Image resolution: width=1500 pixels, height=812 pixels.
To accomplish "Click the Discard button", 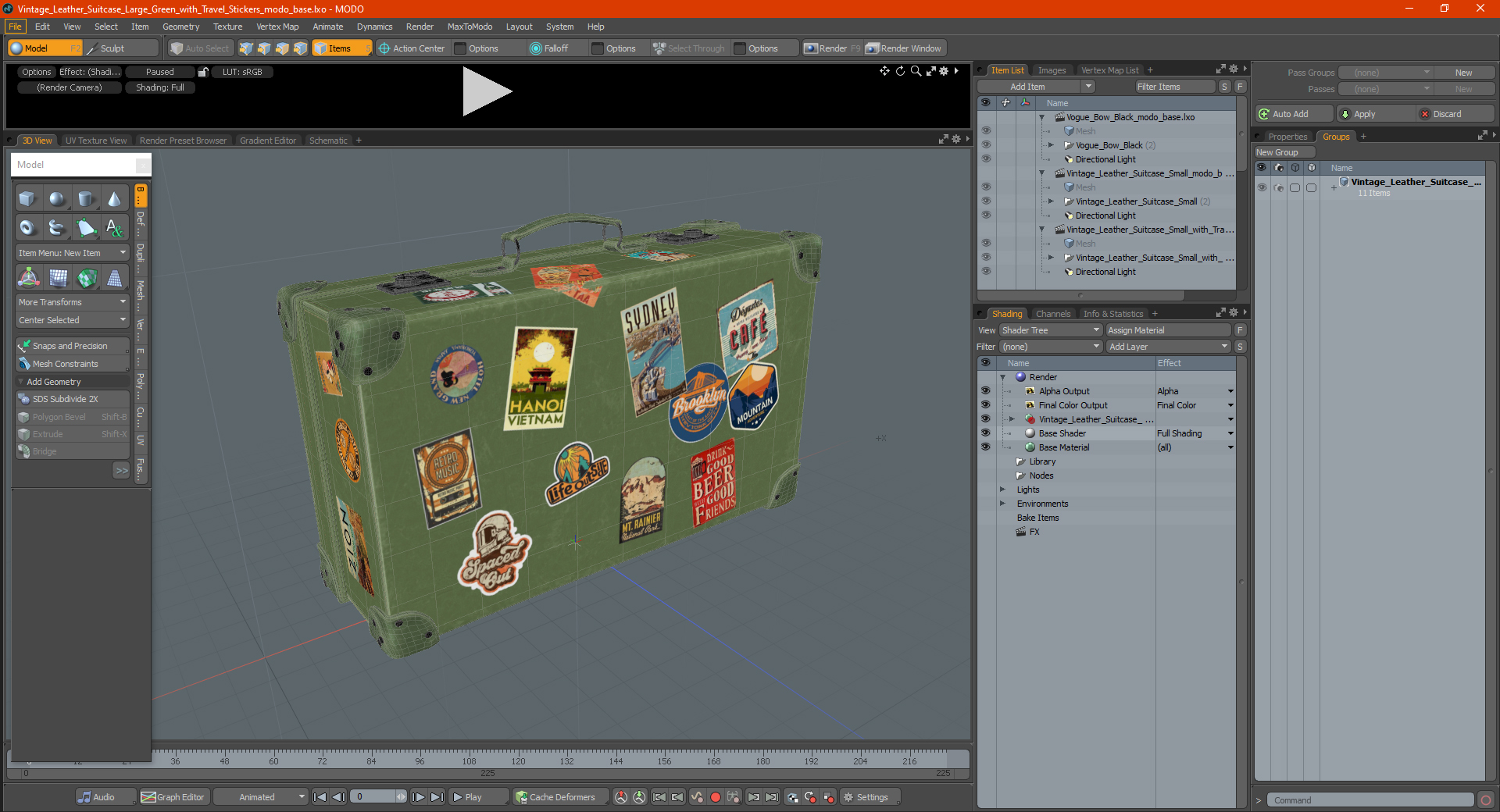I will pyautogui.click(x=1455, y=114).
